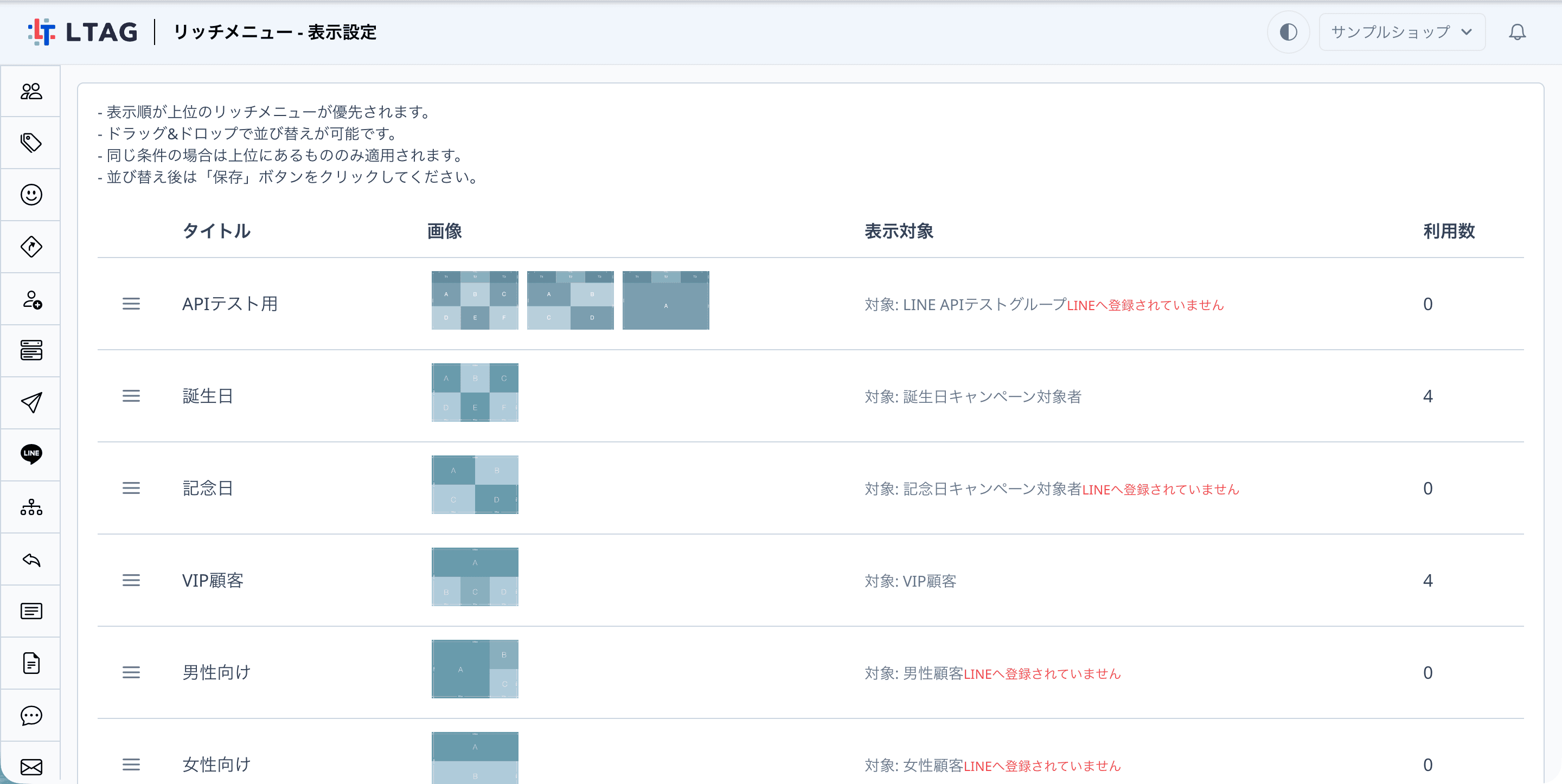The height and width of the screenshot is (784, 1562).
Task: Click usage count 4 in 誕生日 row
Action: pyautogui.click(x=1428, y=396)
